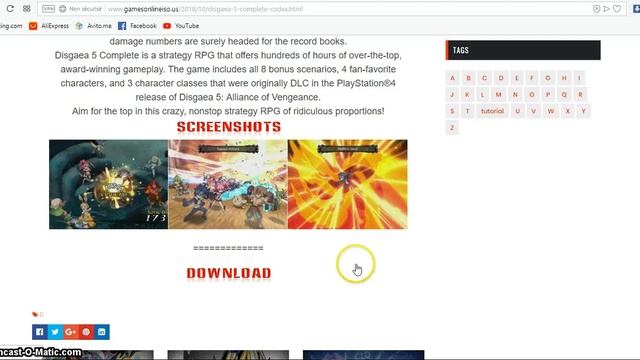Share post via Pinterest icon
The width and height of the screenshot is (640, 360).
pos(86,332)
